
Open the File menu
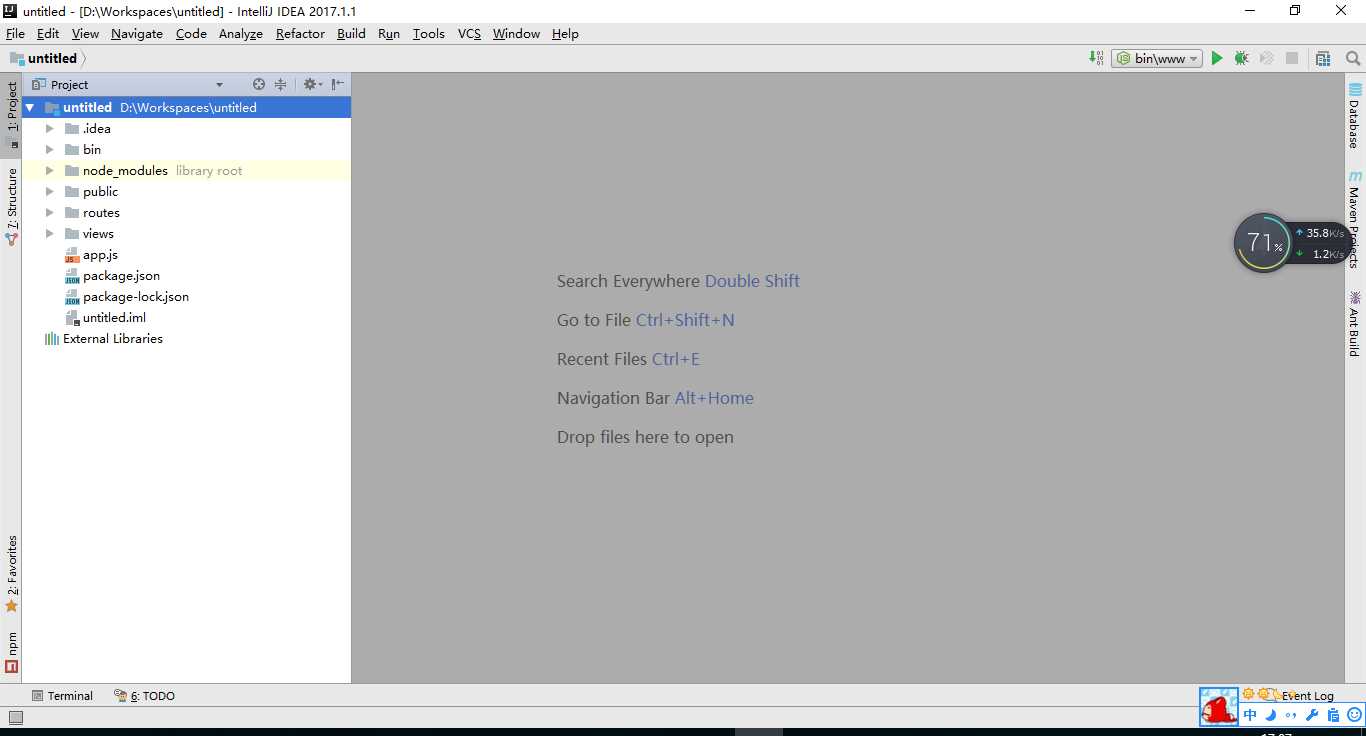tap(15, 34)
